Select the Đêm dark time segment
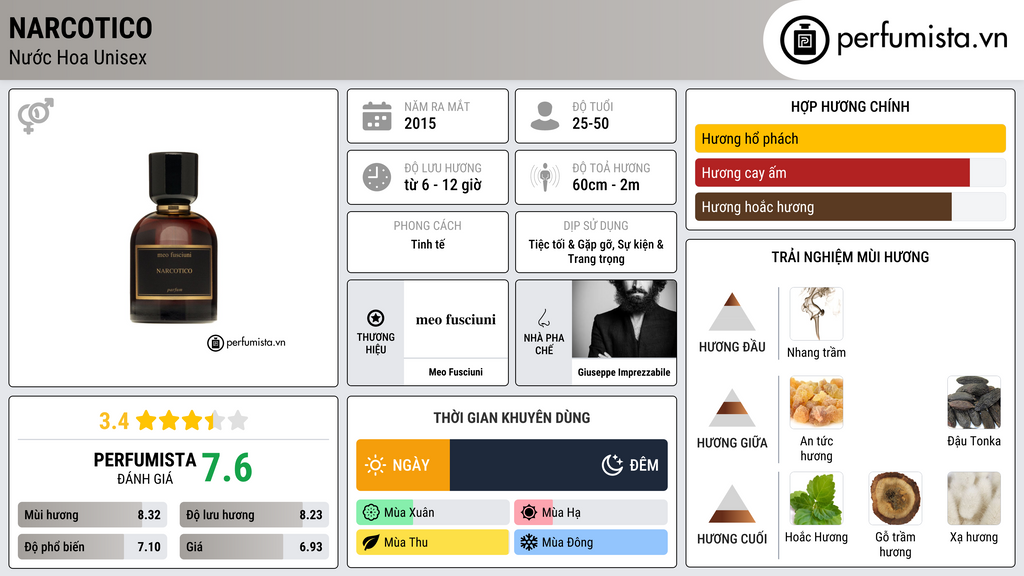 coord(559,465)
